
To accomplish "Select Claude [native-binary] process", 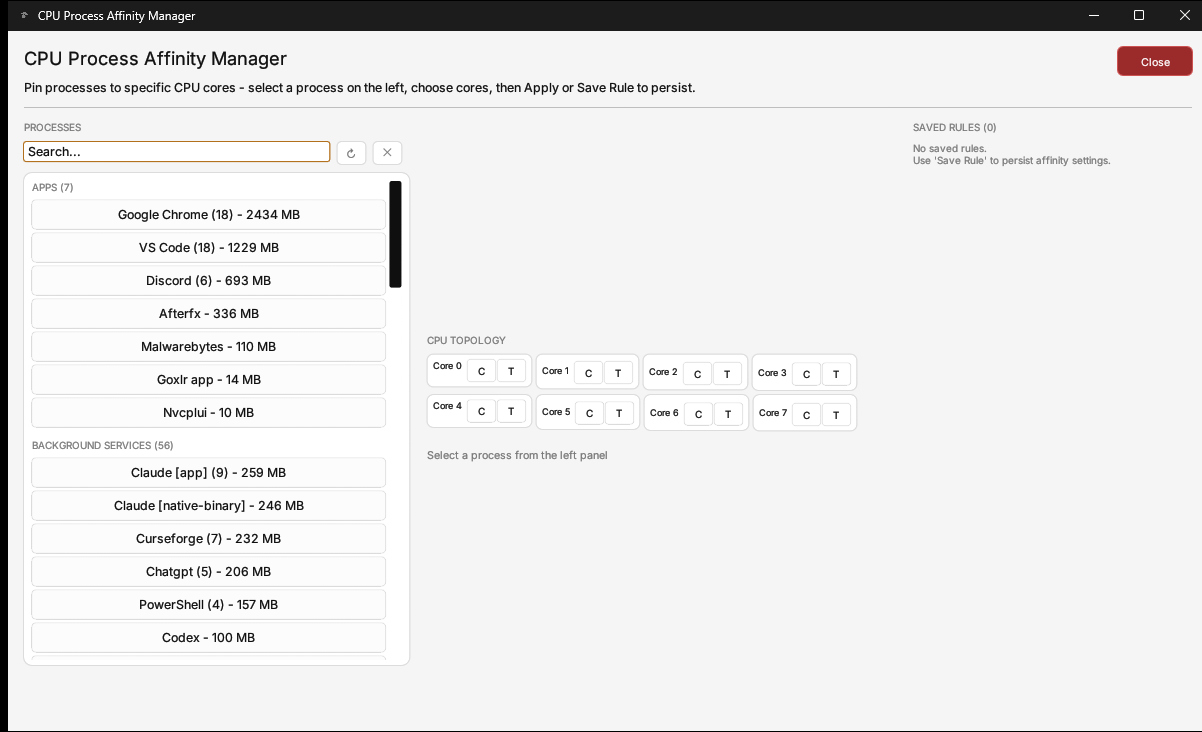I will pos(208,505).
